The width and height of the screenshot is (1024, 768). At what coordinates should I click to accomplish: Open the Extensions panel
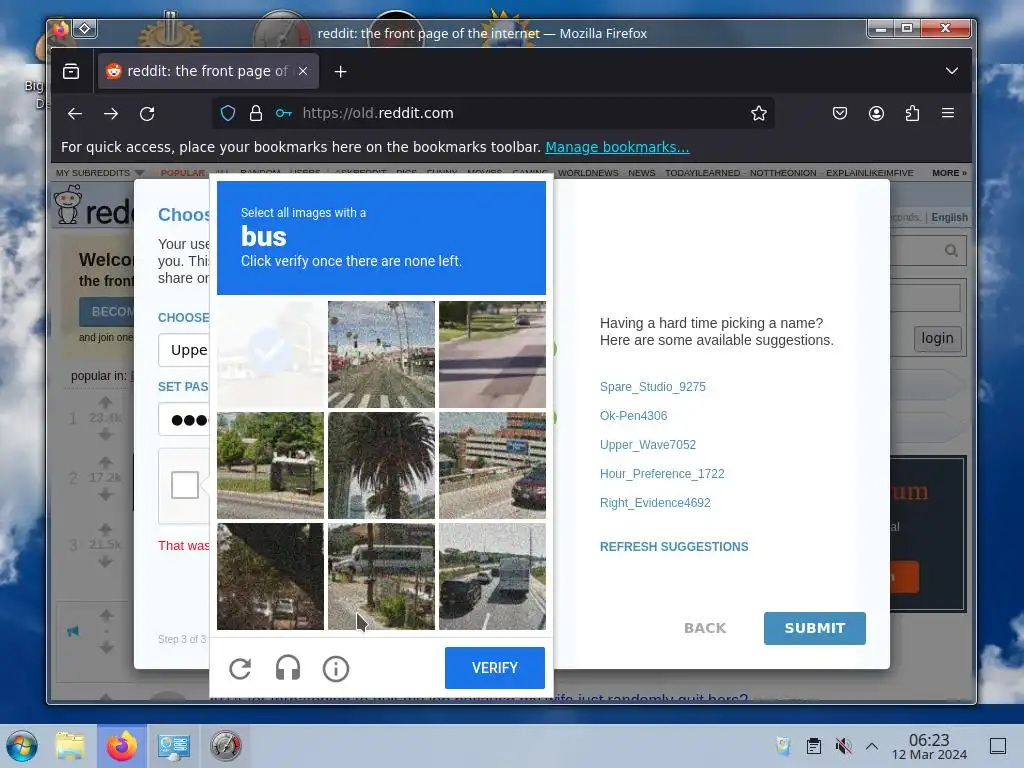pos(912,113)
